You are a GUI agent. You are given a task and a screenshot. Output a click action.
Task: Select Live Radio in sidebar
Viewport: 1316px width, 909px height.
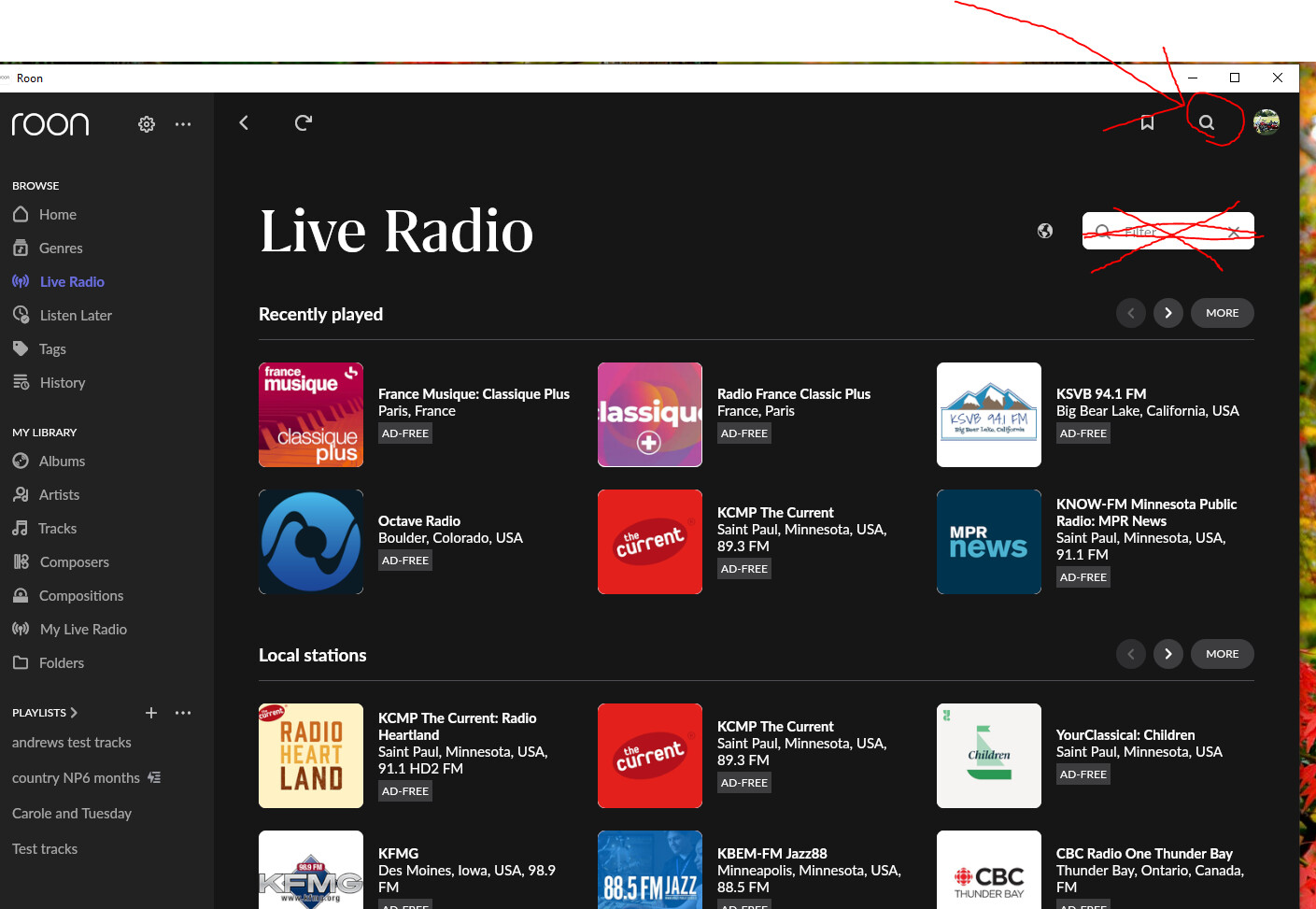tap(72, 282)
